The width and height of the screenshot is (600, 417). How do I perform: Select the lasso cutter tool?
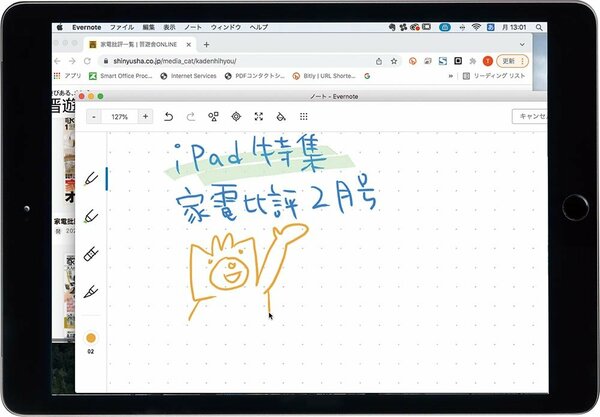(x=91, y=292)
